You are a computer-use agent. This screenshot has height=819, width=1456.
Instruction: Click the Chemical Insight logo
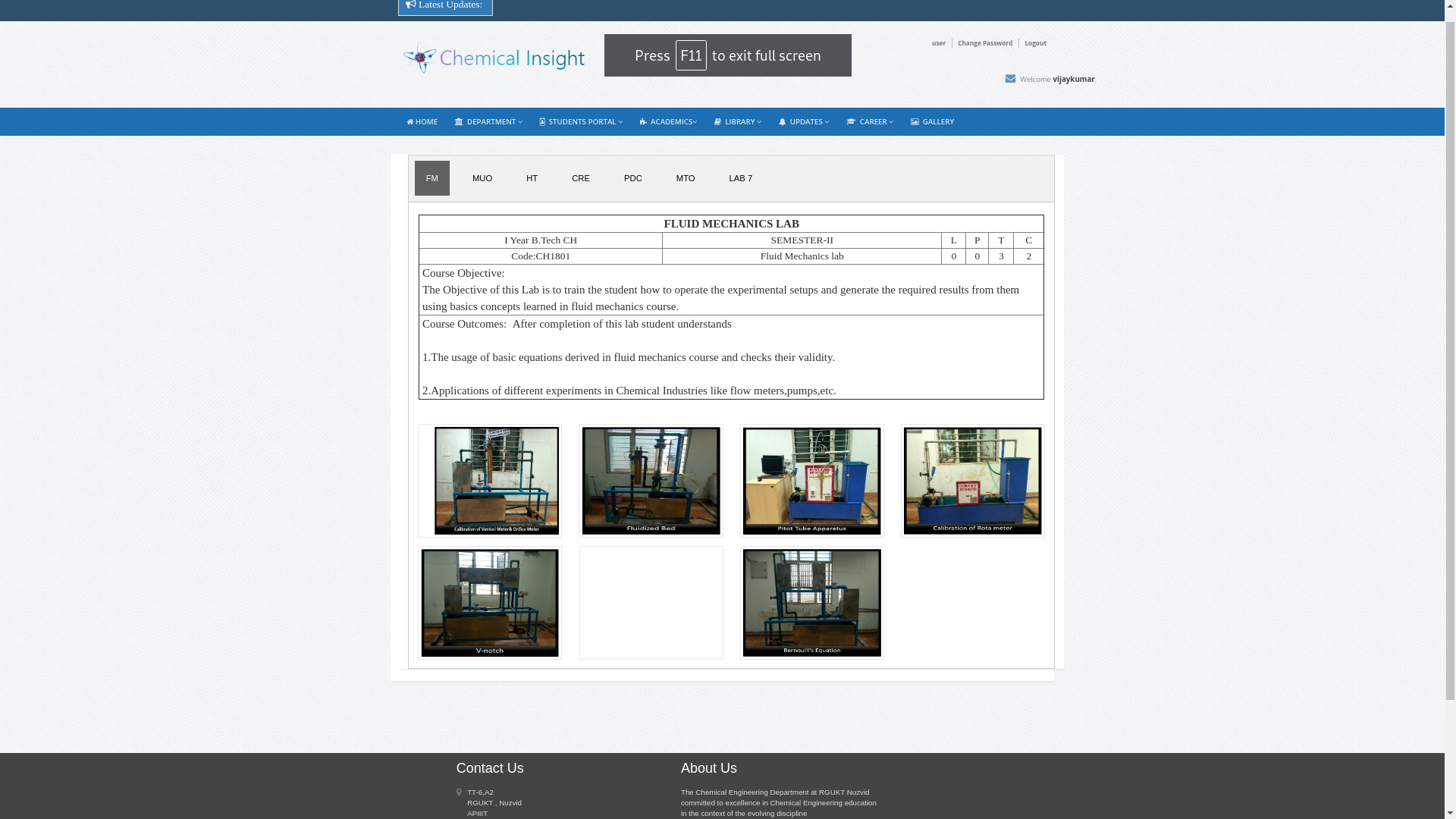tap(494, 58)
